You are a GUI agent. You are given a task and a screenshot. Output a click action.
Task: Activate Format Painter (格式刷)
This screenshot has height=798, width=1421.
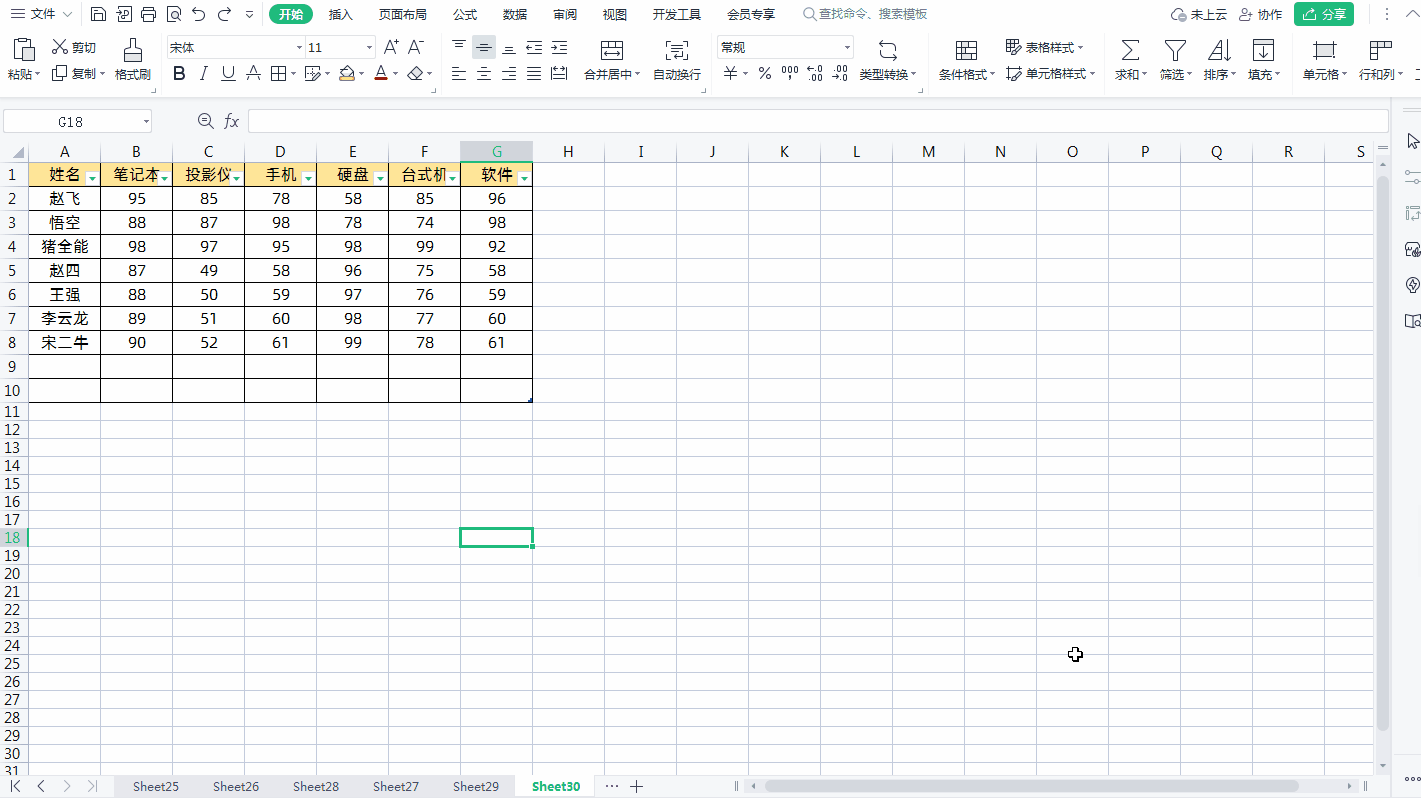coord(132,60)
